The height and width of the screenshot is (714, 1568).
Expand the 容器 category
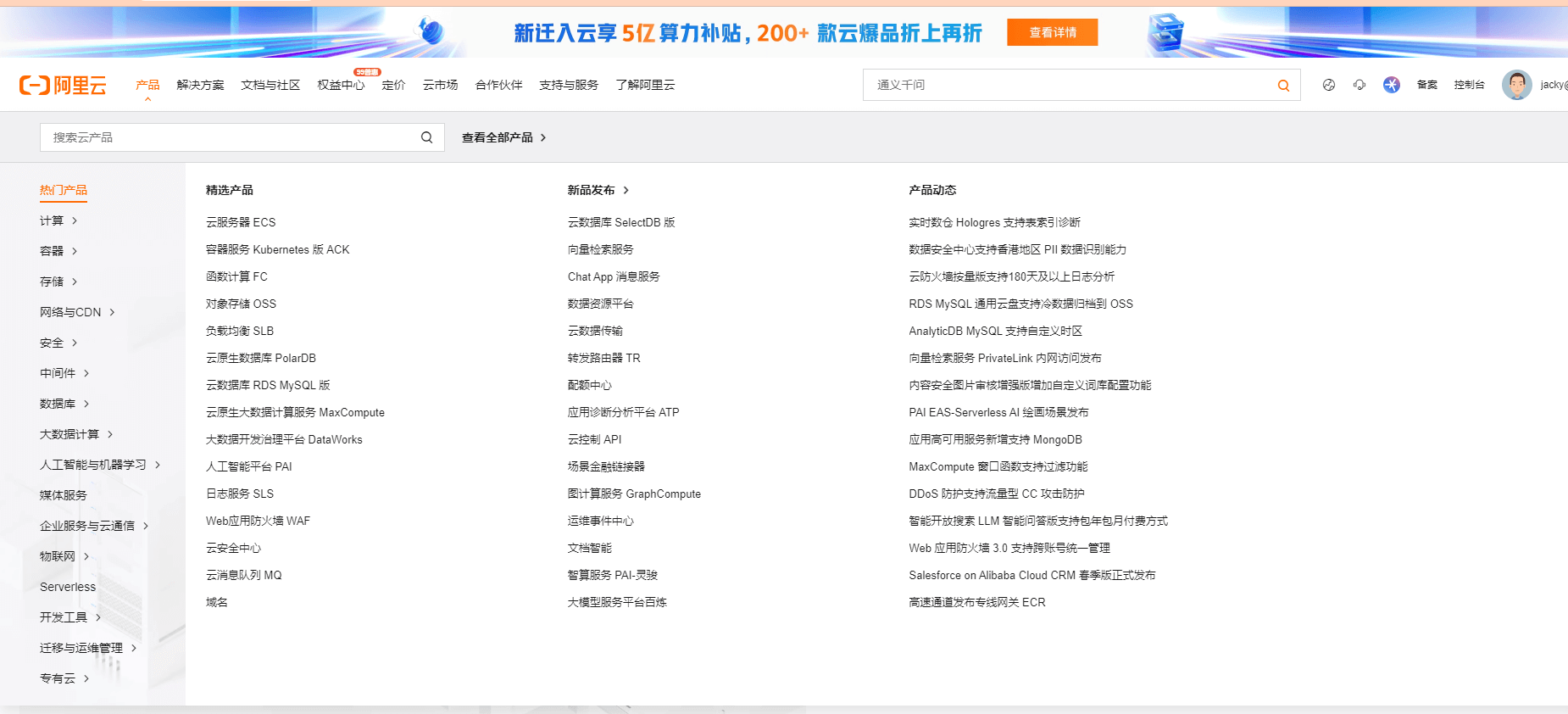pos(58,251)
